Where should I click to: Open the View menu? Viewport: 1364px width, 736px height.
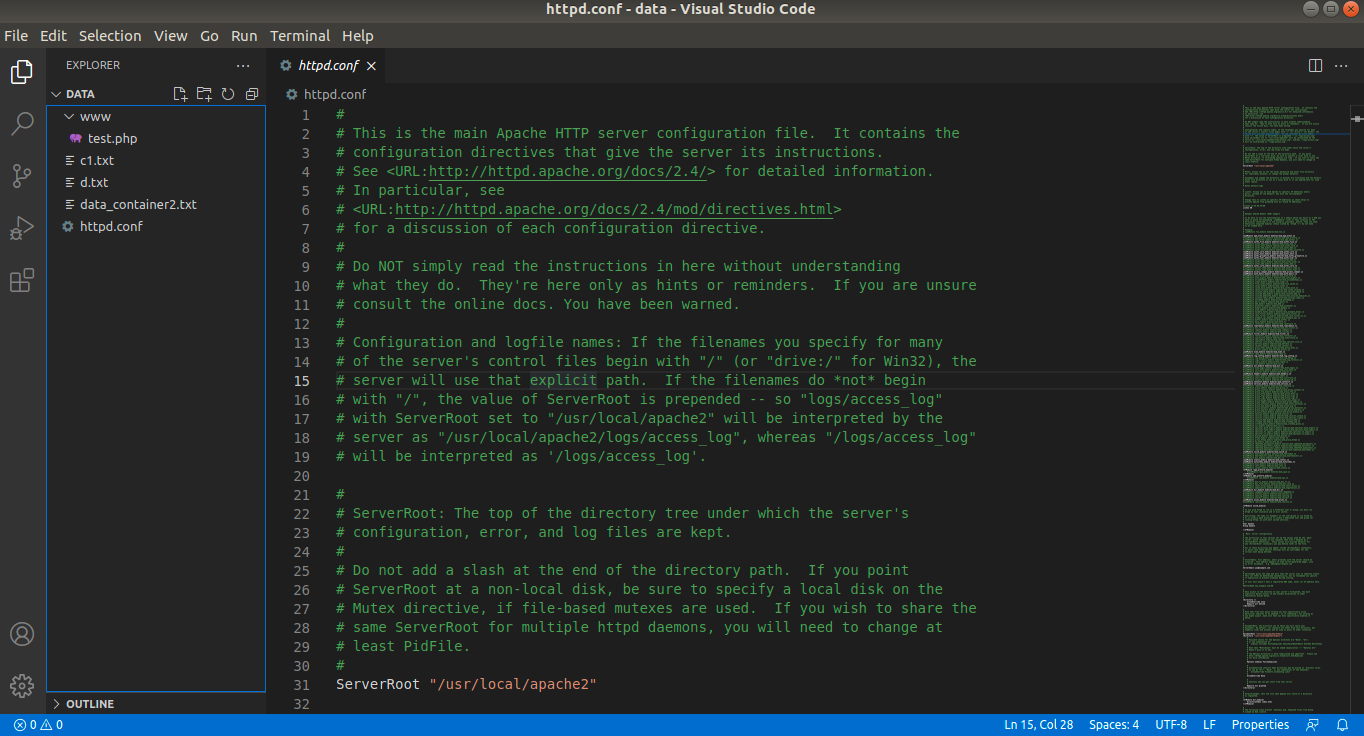pyautogui.click(x=170, y=35)
